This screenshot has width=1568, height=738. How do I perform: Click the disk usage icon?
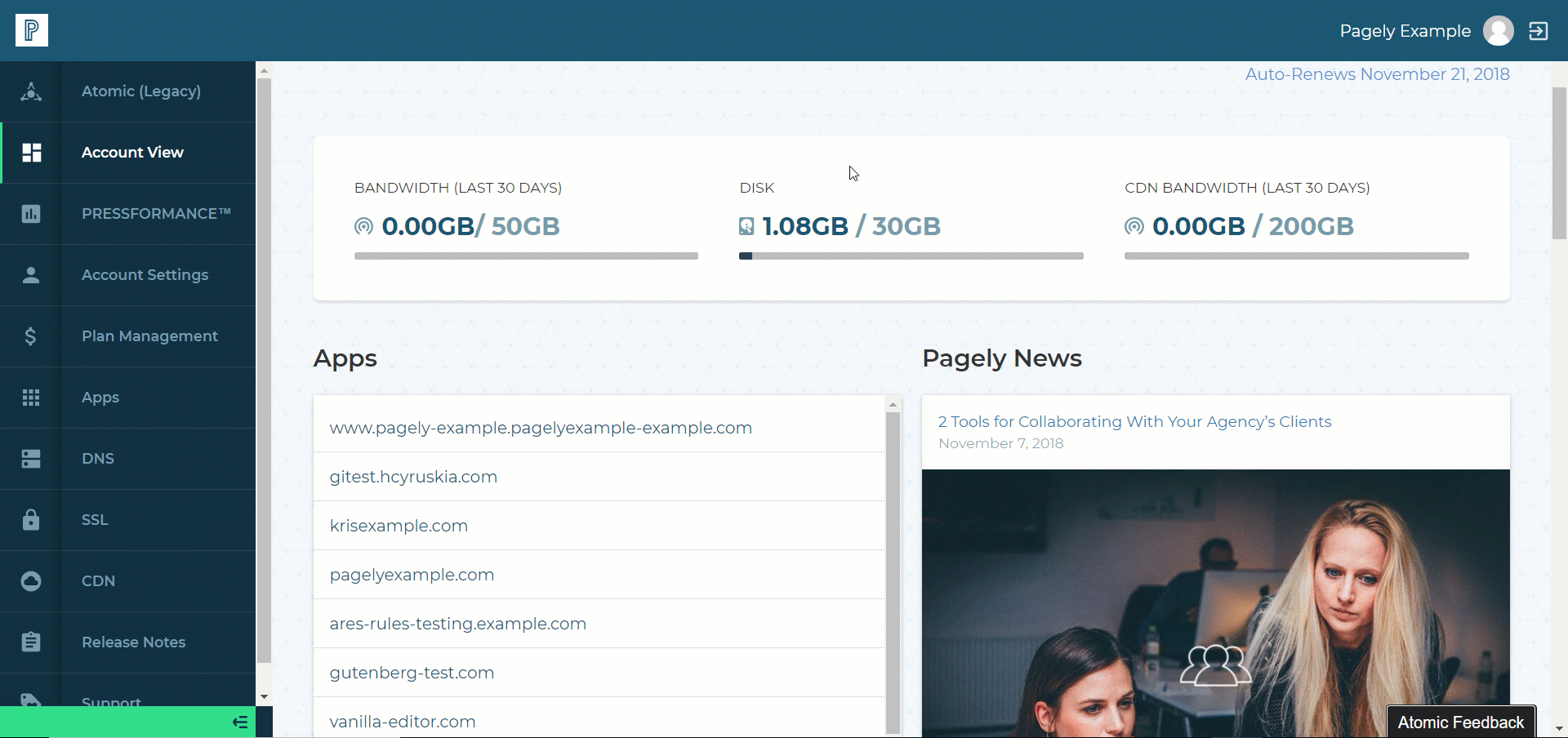pos(746,226)
